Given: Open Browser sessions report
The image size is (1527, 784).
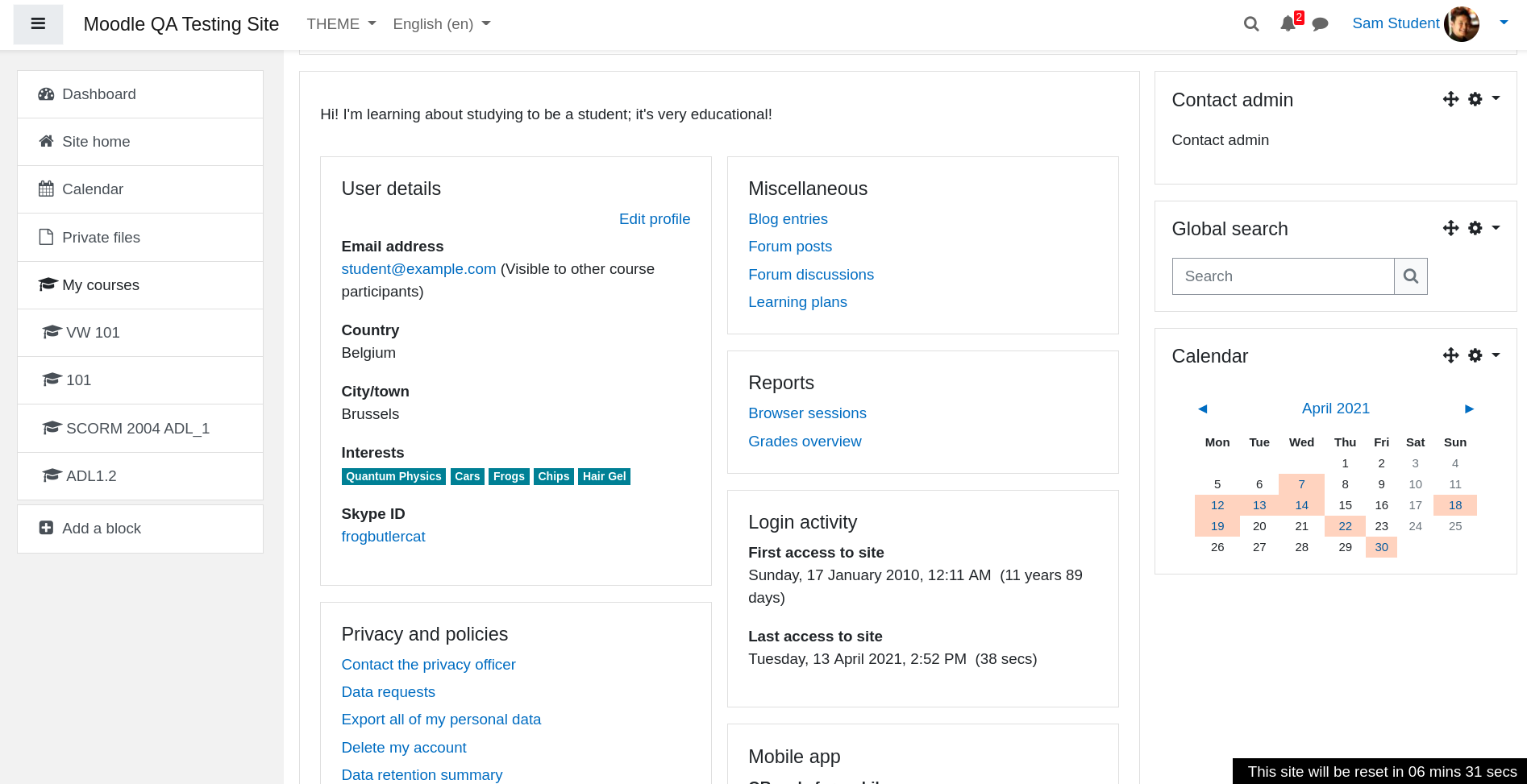Looking at the screenshot, I should coord(807,413).
